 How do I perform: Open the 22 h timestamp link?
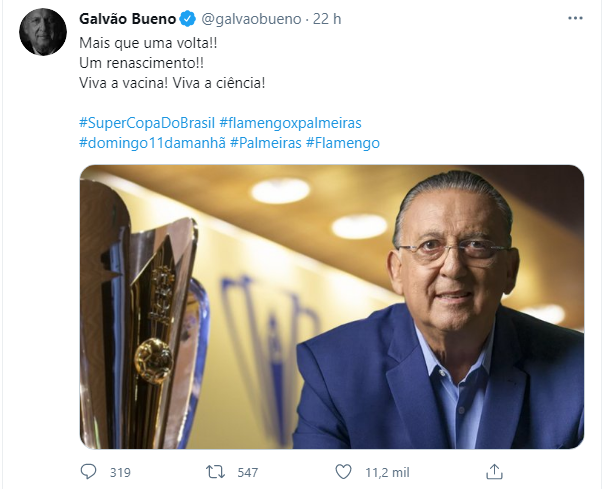click(x=327, y=19)
